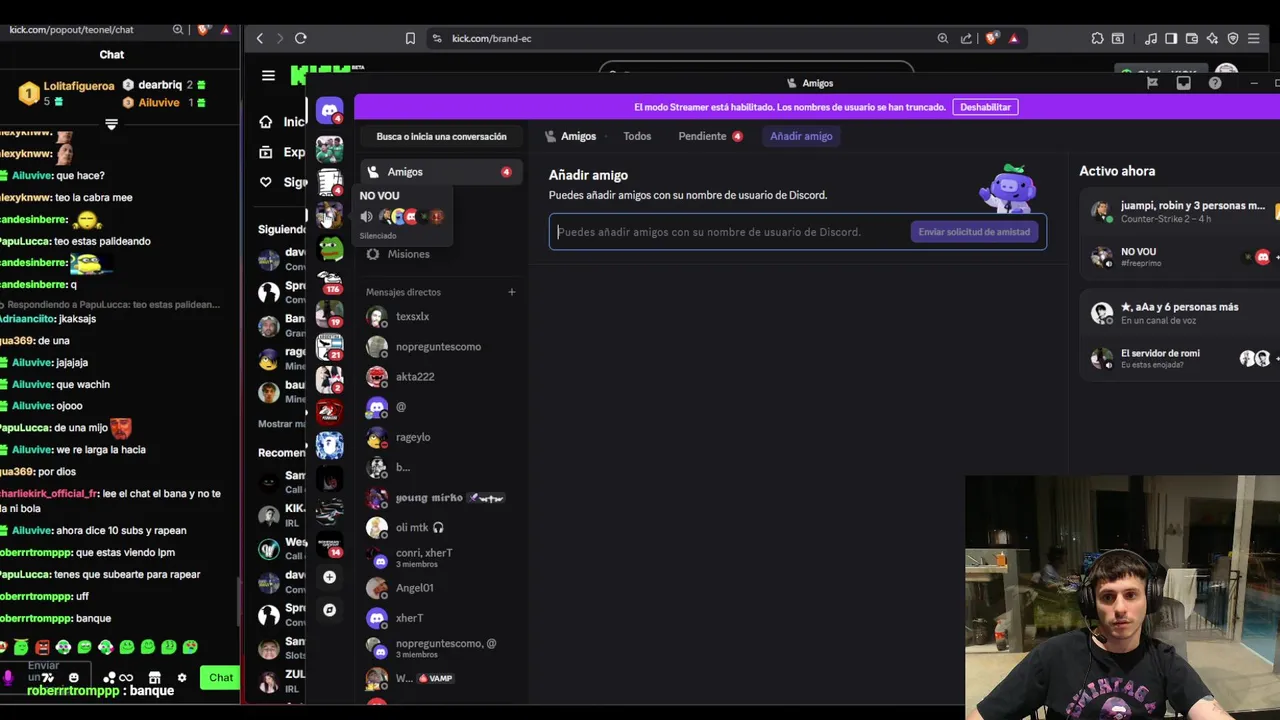Click Deshabilitar streamer mode button
The image size is (1280, 720).
click(985, 107)
